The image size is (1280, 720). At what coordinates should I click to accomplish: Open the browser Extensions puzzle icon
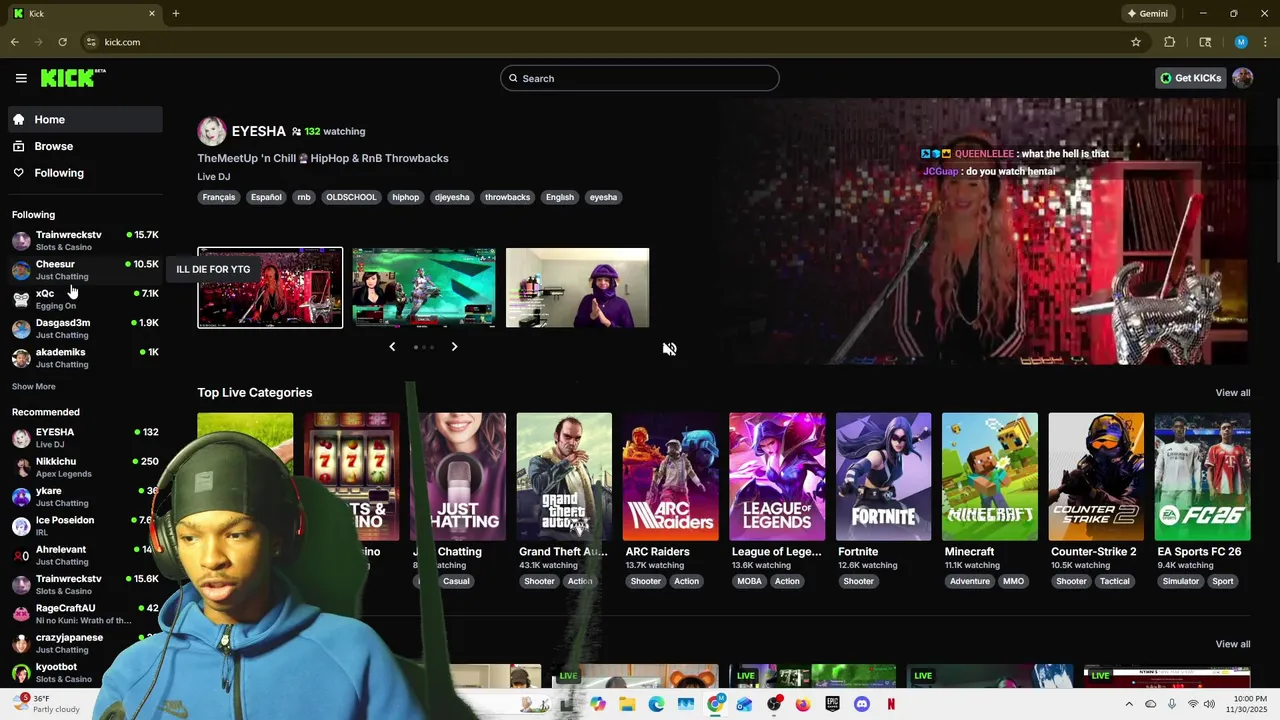coord(1170,42)
